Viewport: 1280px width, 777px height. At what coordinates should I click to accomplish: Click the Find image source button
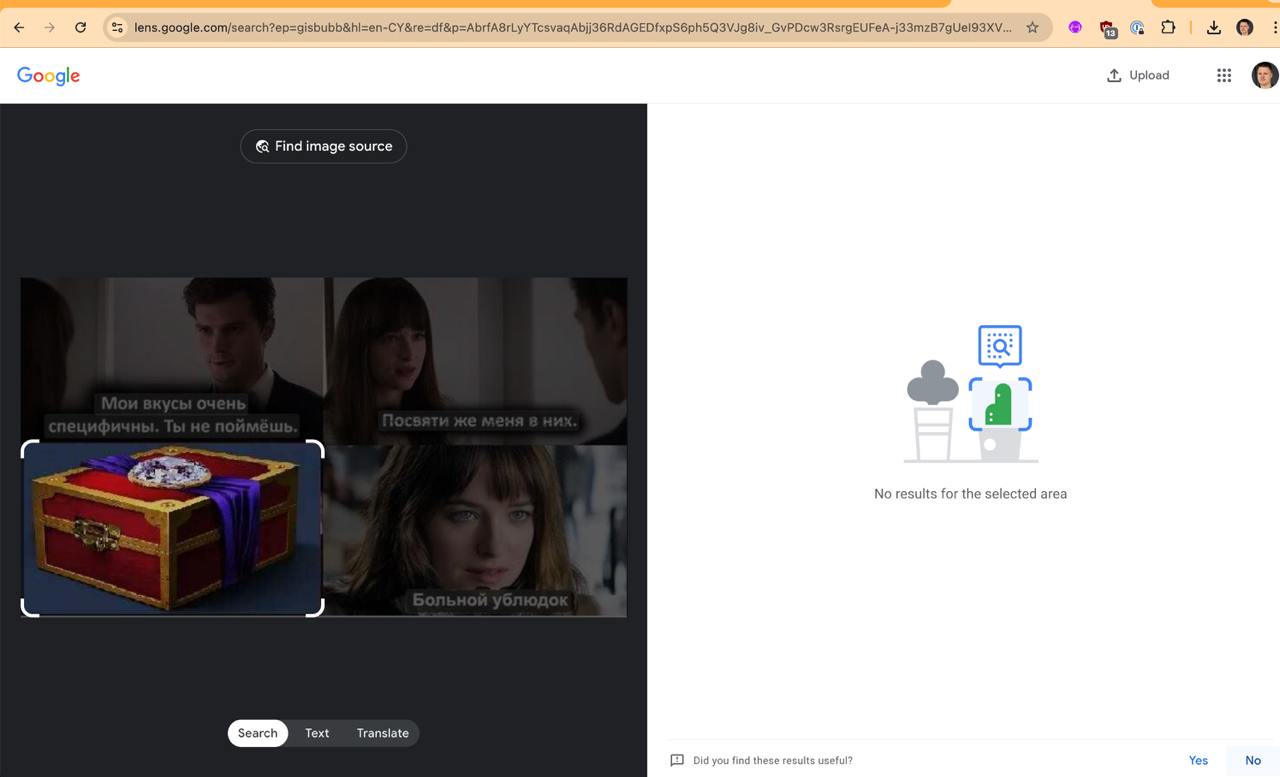pyautogui.click(x=323, y=146)
